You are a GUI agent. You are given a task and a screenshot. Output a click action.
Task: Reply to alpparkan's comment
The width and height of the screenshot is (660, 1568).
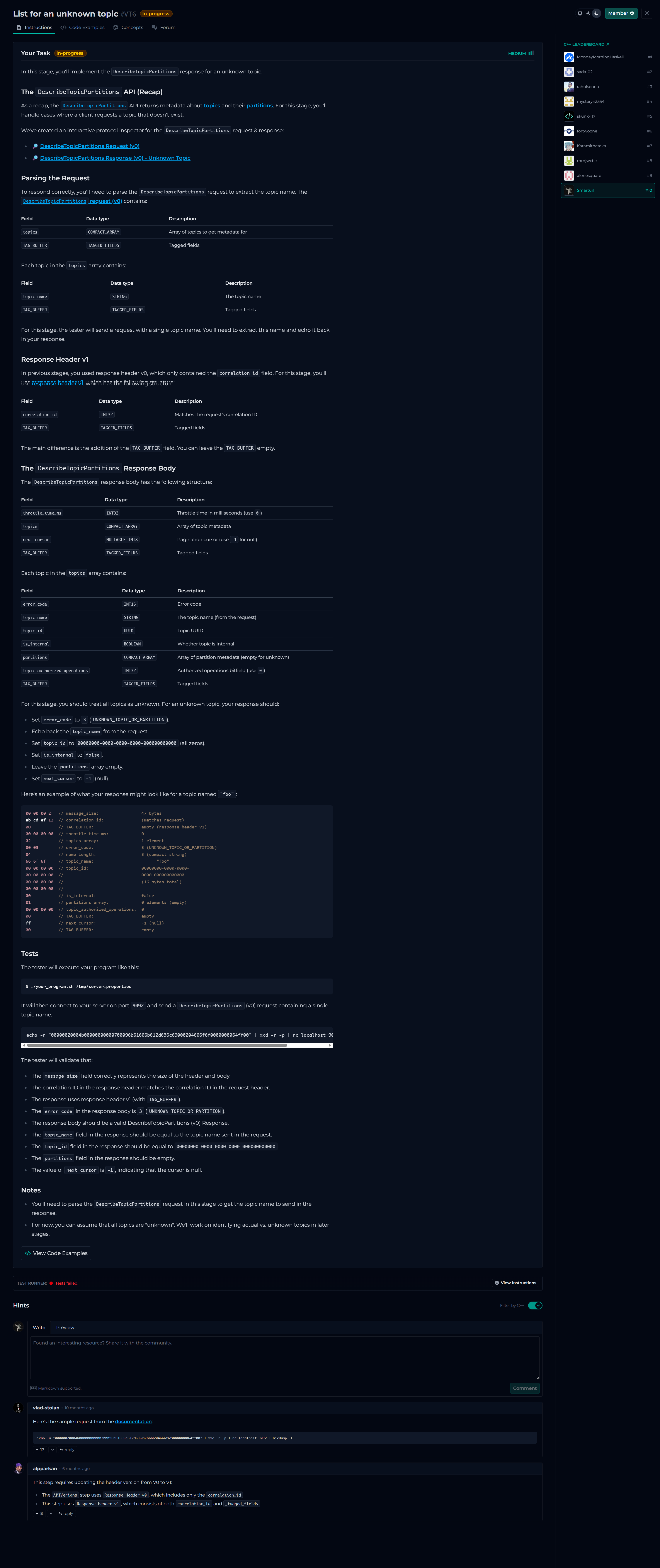point(66,1513)
